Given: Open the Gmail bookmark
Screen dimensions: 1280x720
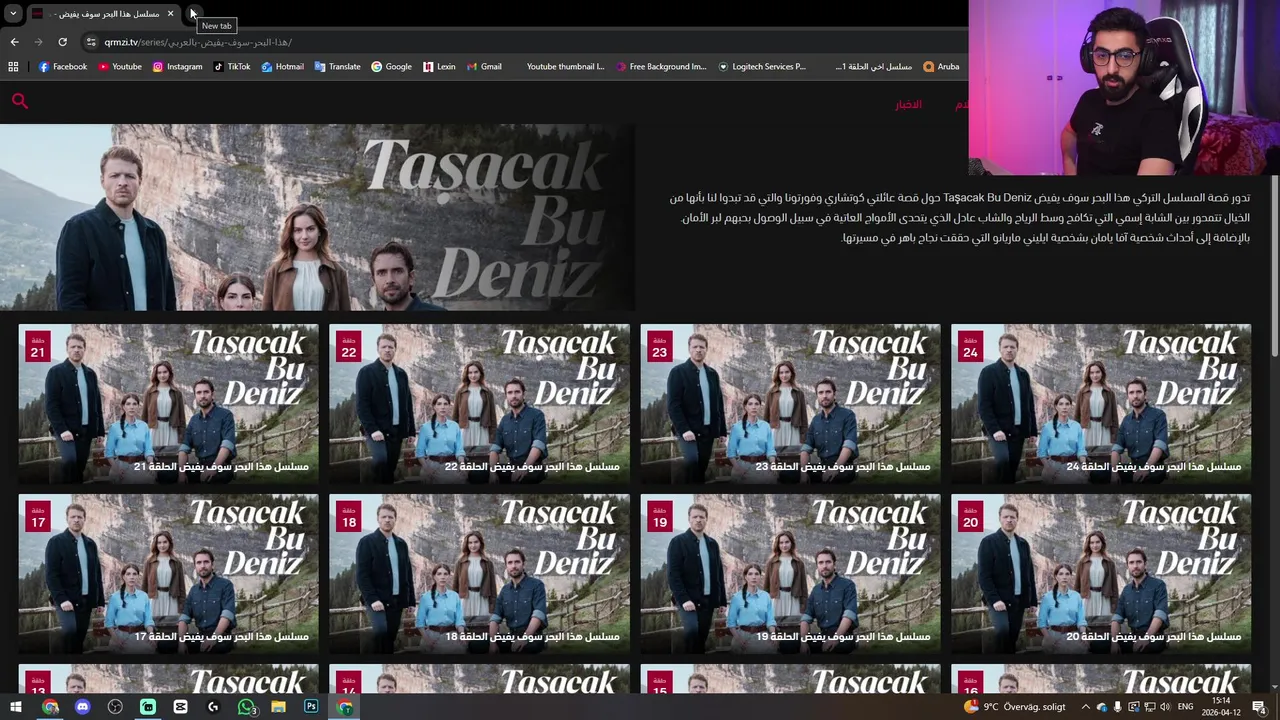Looking at the screenshot, I should [484, 67].
